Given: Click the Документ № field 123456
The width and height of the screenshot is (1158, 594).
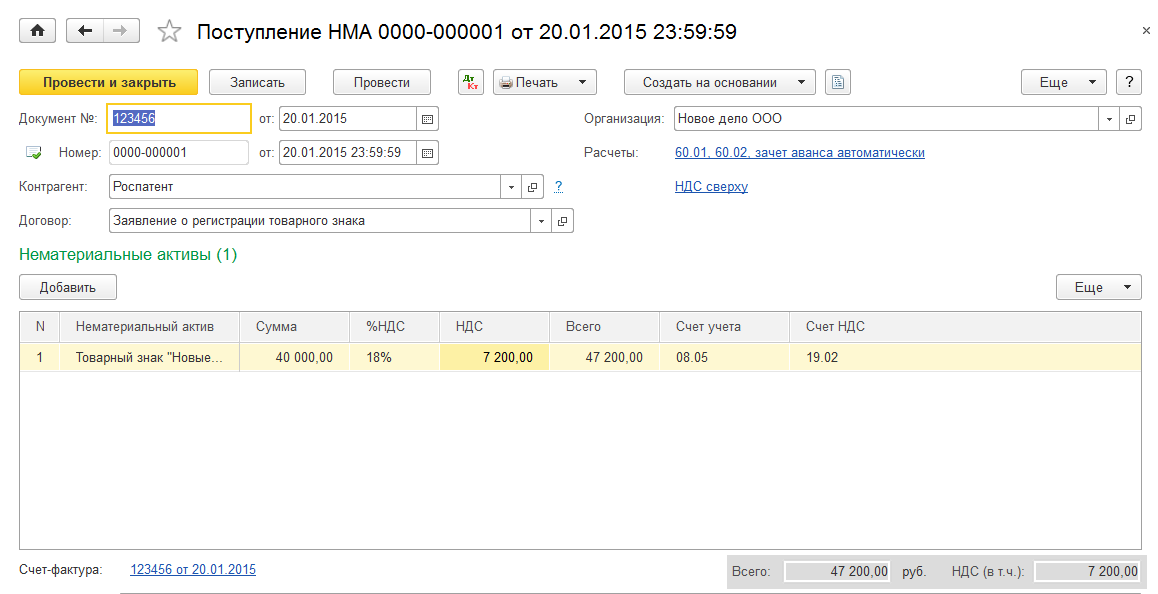Looking at the screenshot, I should pos(179,119).
